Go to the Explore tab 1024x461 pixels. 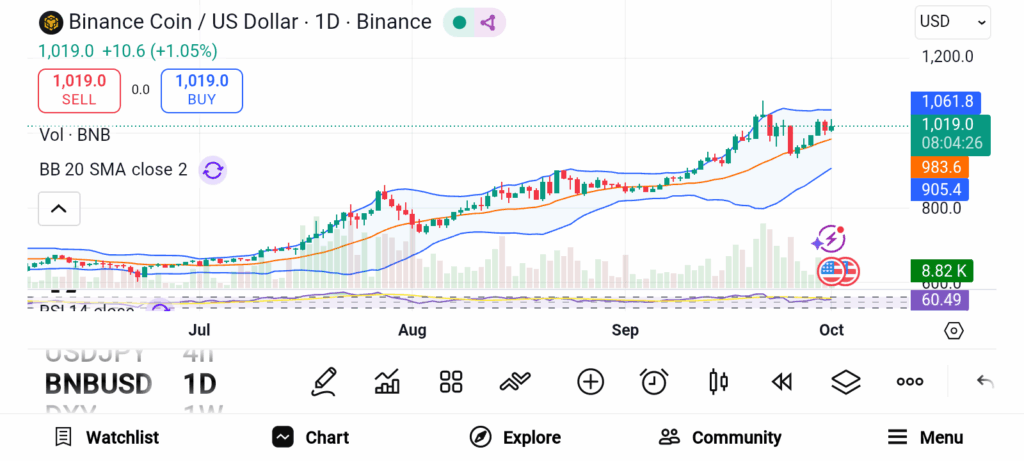pos(516,437)
